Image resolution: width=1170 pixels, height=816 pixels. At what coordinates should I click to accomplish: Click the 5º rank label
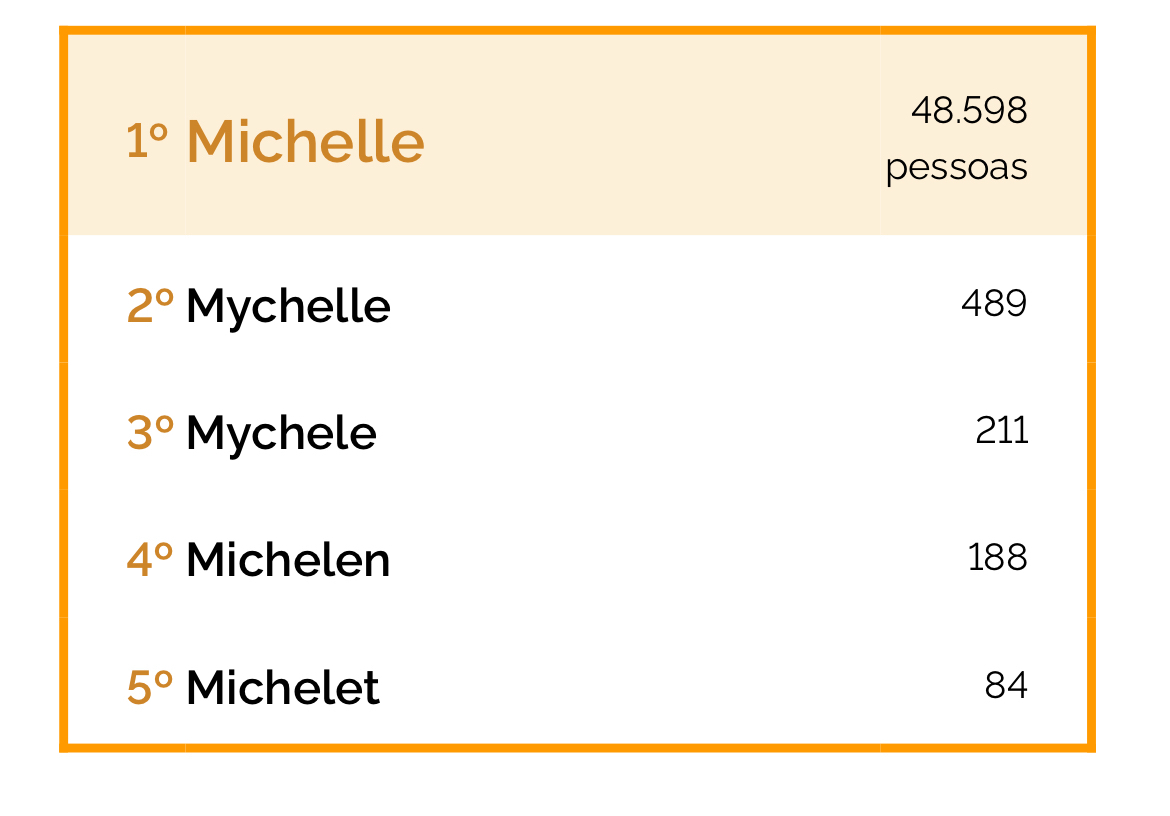point(150,688)
